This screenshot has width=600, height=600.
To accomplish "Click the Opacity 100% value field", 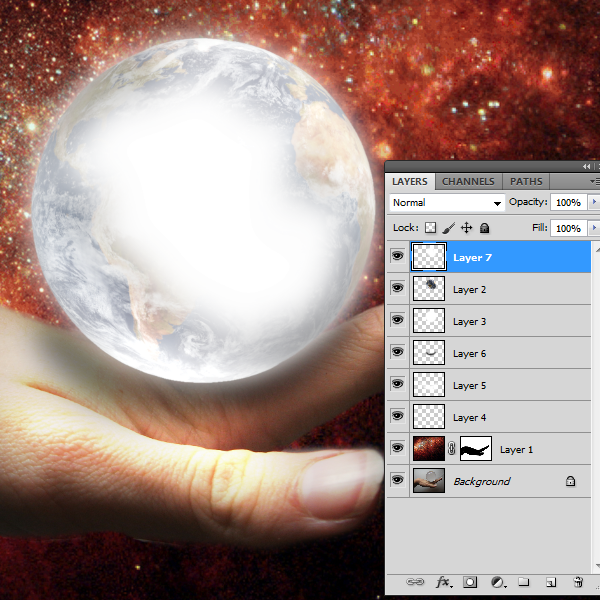I will (x=569, y=202).
